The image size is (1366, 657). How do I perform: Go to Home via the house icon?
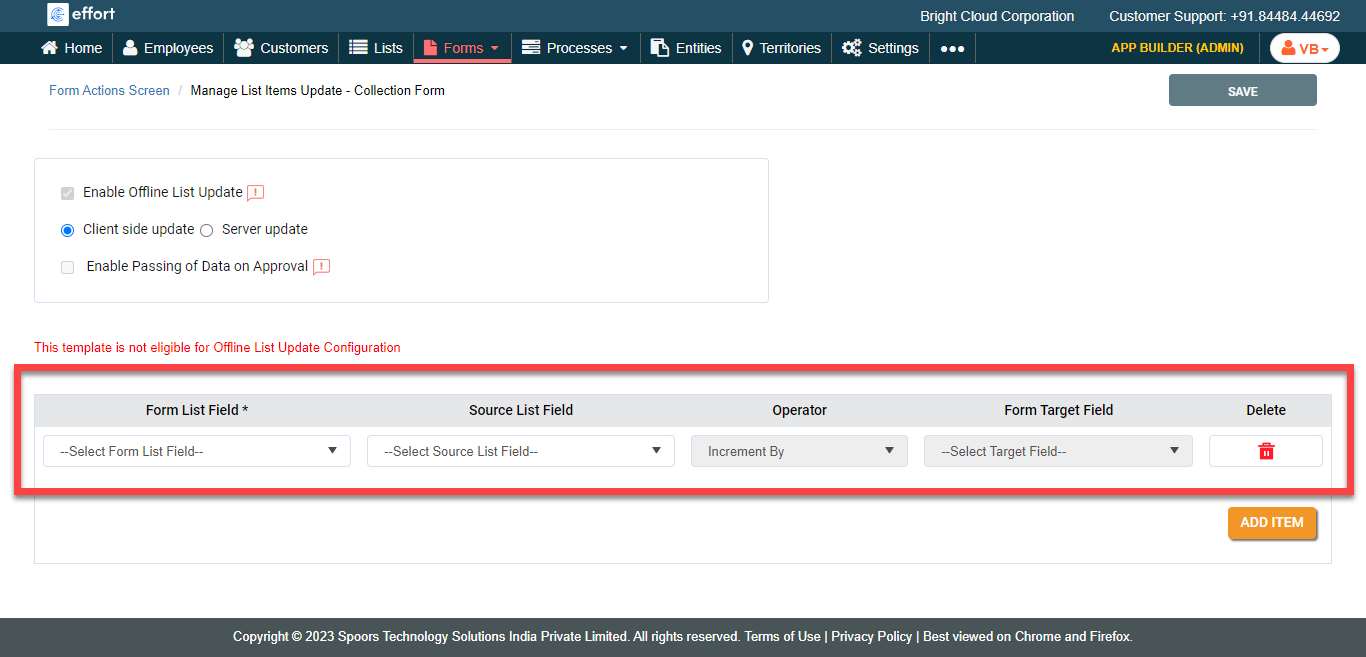(x=49, y=48)
